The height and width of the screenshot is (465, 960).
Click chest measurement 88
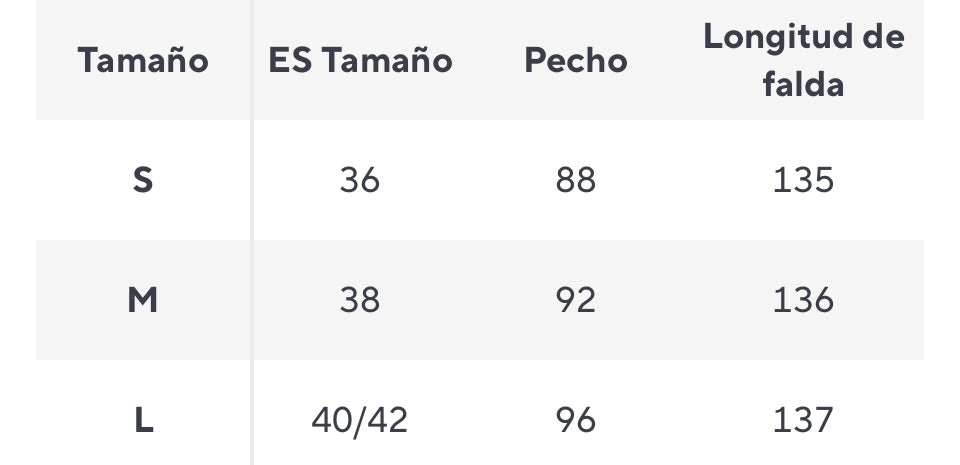tap(576, 180)
